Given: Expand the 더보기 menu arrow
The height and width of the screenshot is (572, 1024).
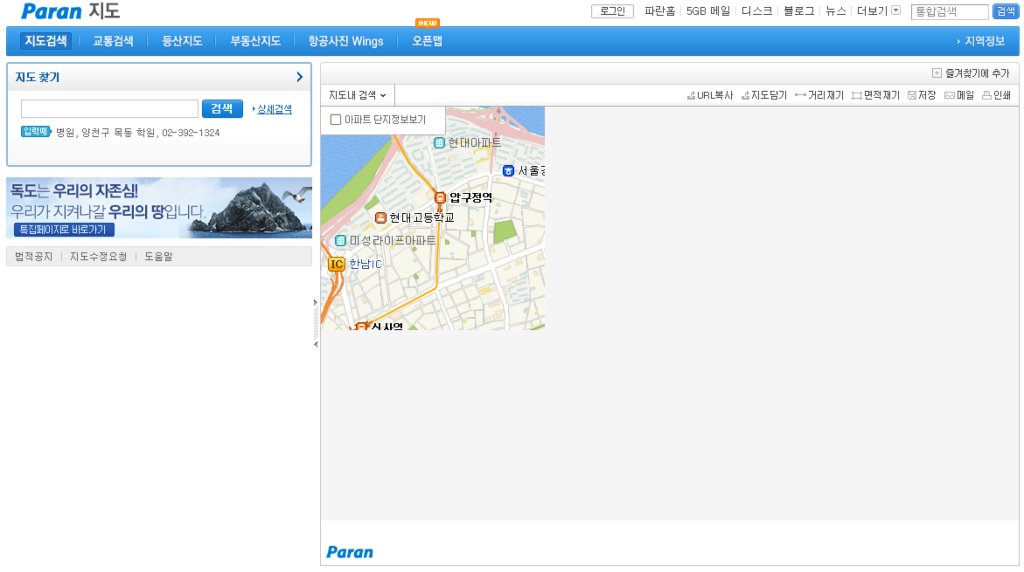Looking at the screenshot, I should click(896, 10).
